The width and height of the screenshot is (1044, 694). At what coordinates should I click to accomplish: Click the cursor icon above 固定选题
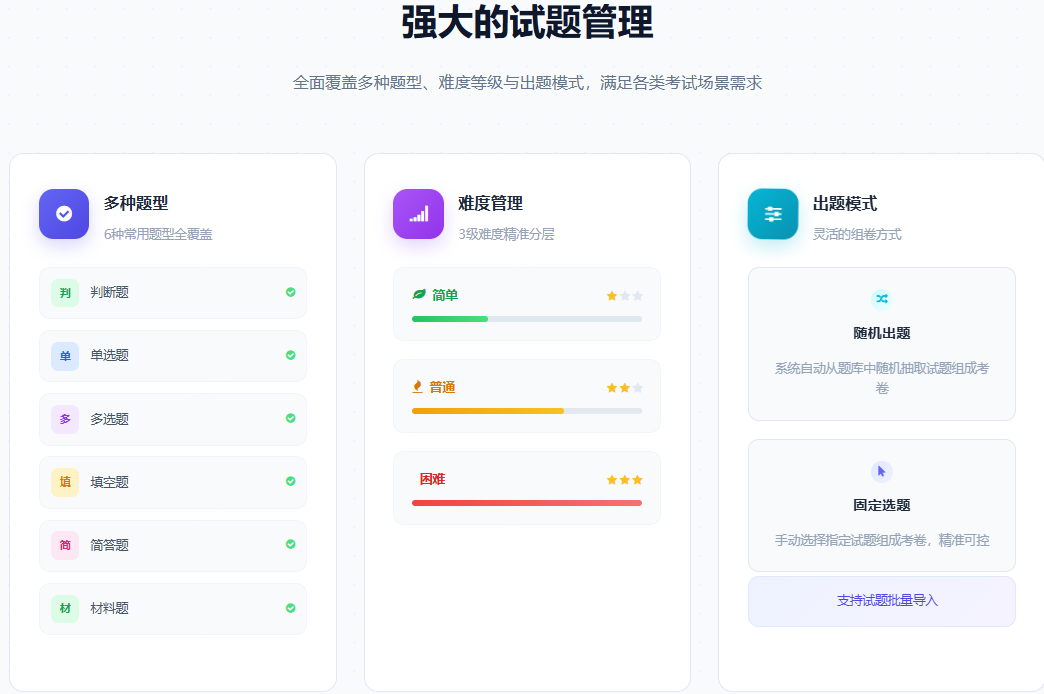click(881, 471)
